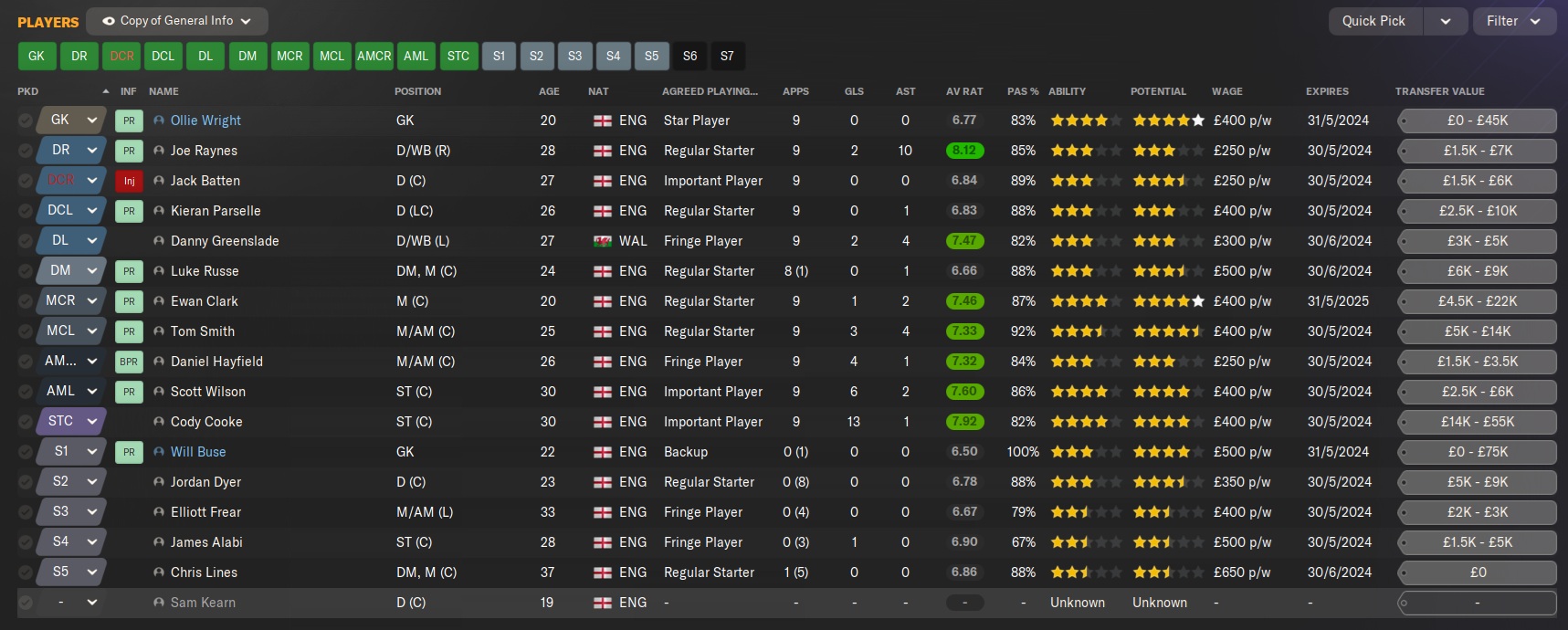
Task: Select the DCR position filter tab
Action: point(122,56)
